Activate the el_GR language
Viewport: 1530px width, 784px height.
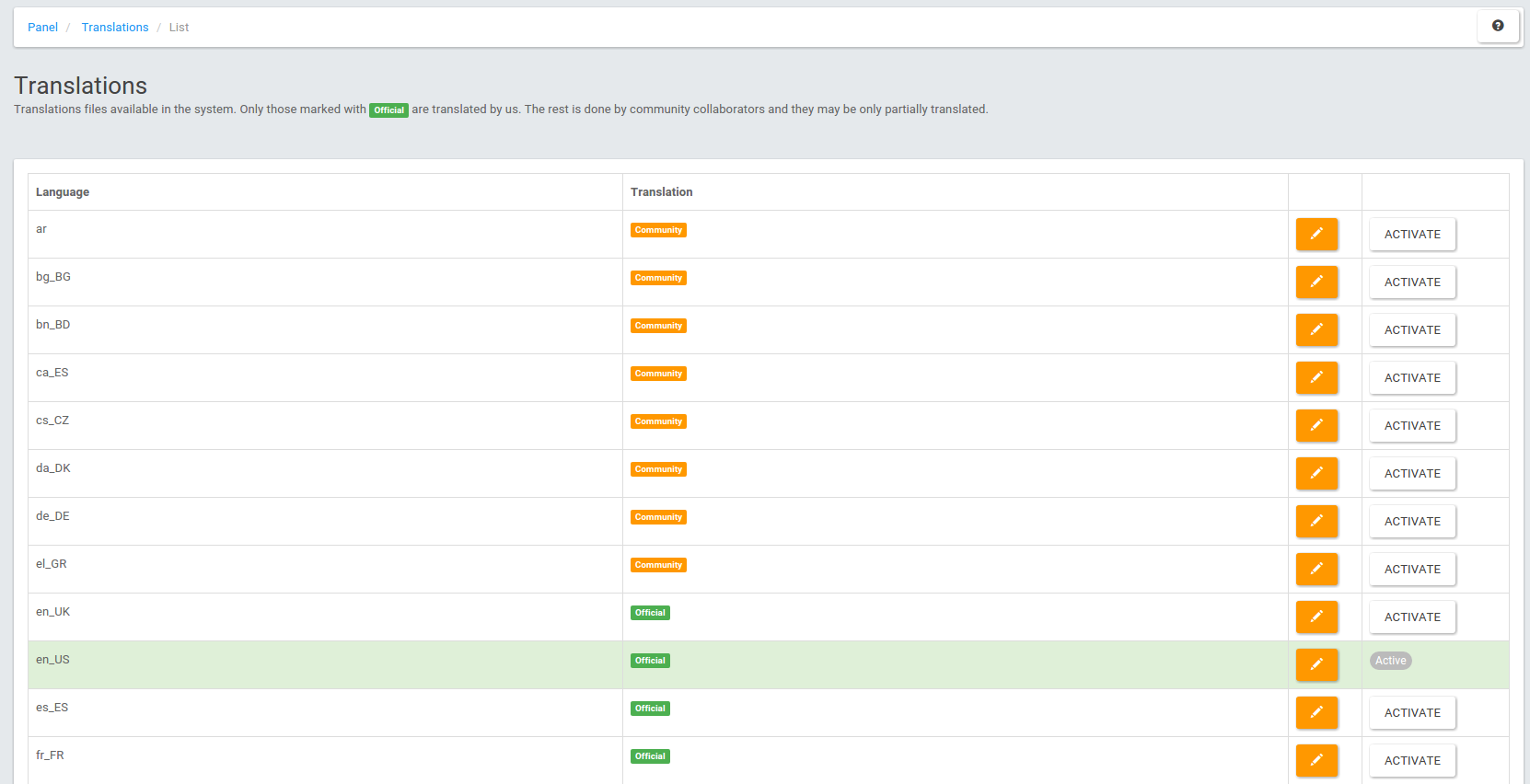pos(1412,569)
